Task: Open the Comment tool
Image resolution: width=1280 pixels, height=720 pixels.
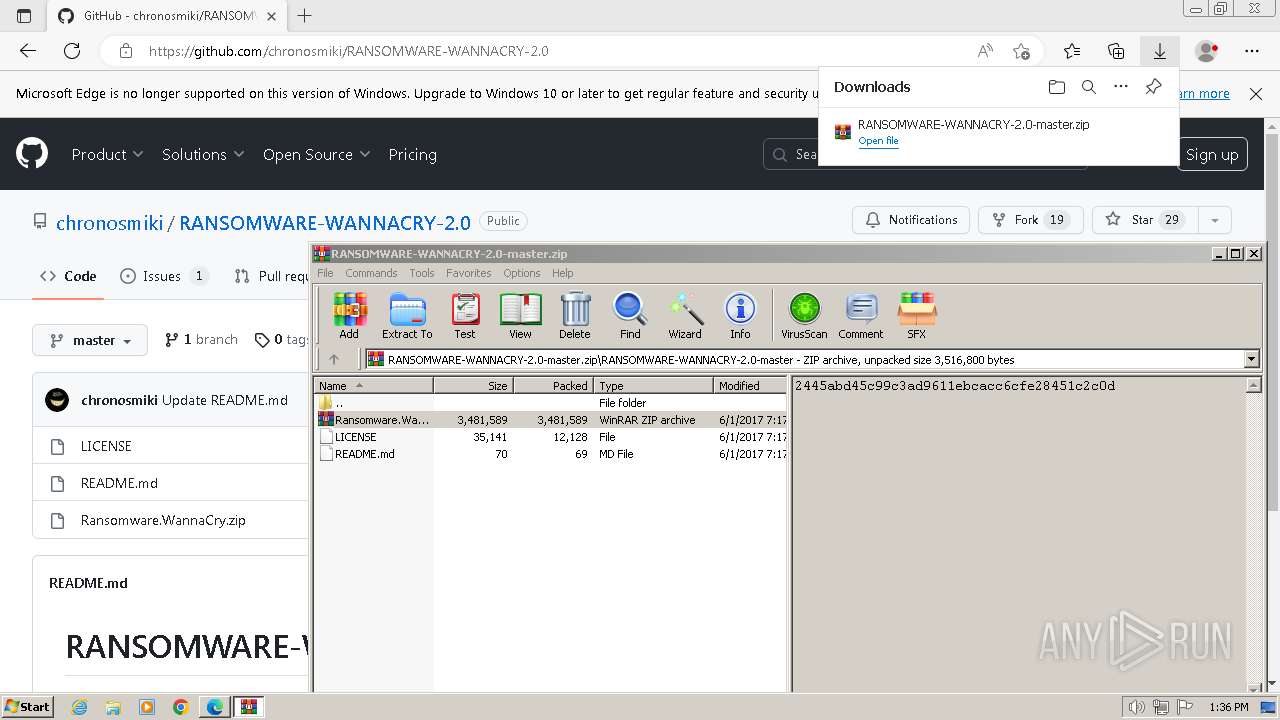Action: coord(861,316)
